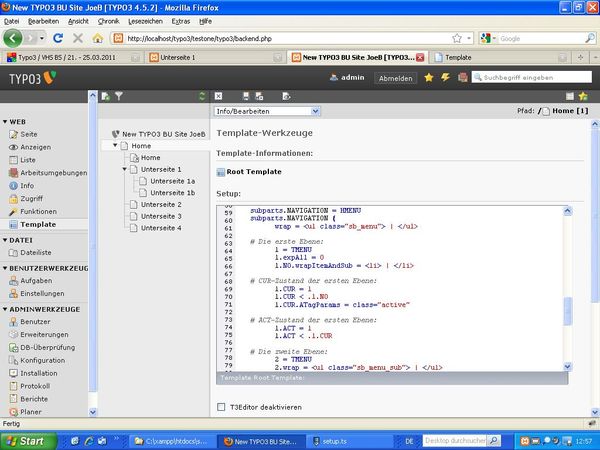
Task: Toggle the T3Editor deaktivieren checkbox
Action: coord(221,406)
